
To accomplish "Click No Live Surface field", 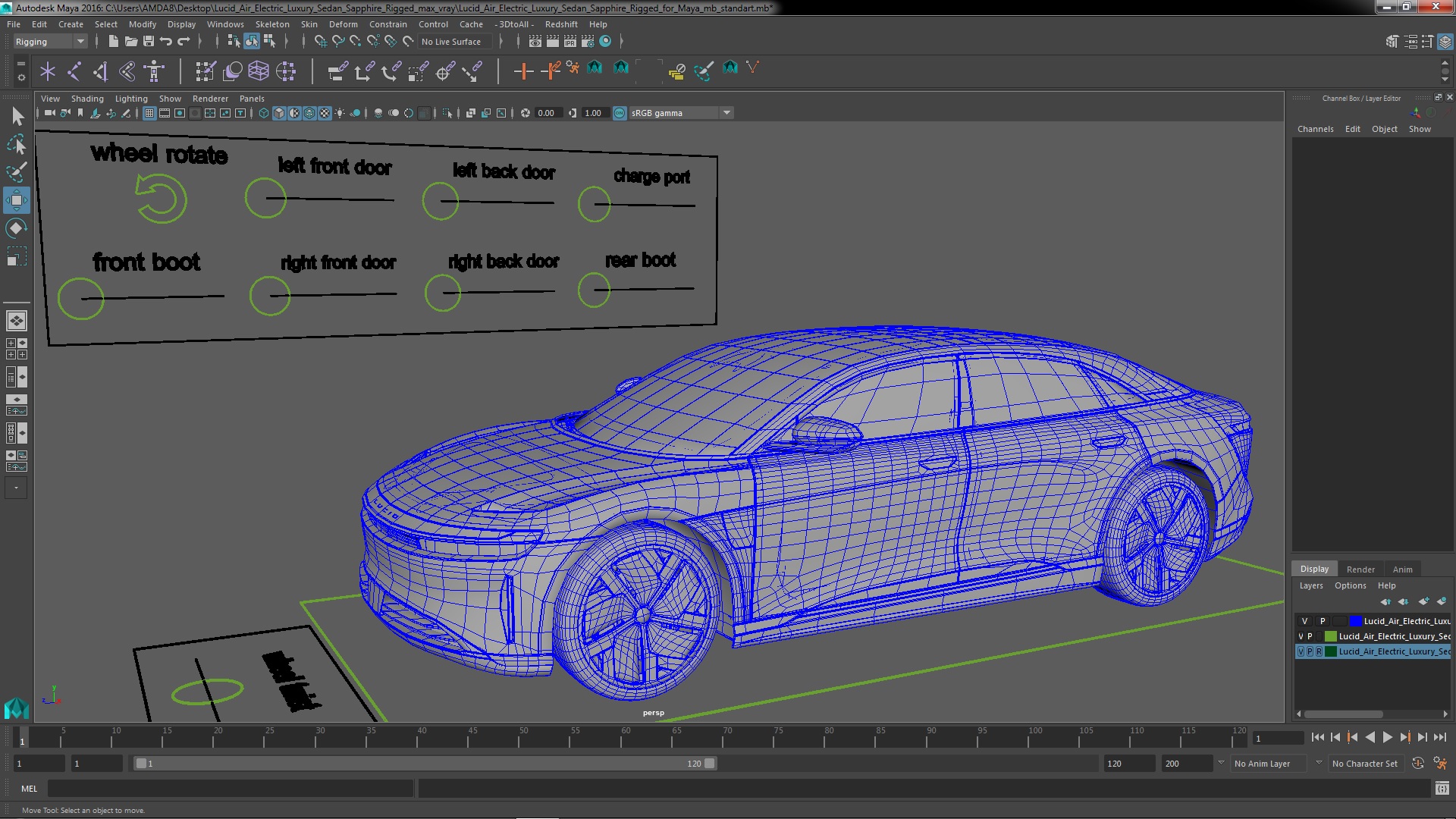I will coord(455,42).
